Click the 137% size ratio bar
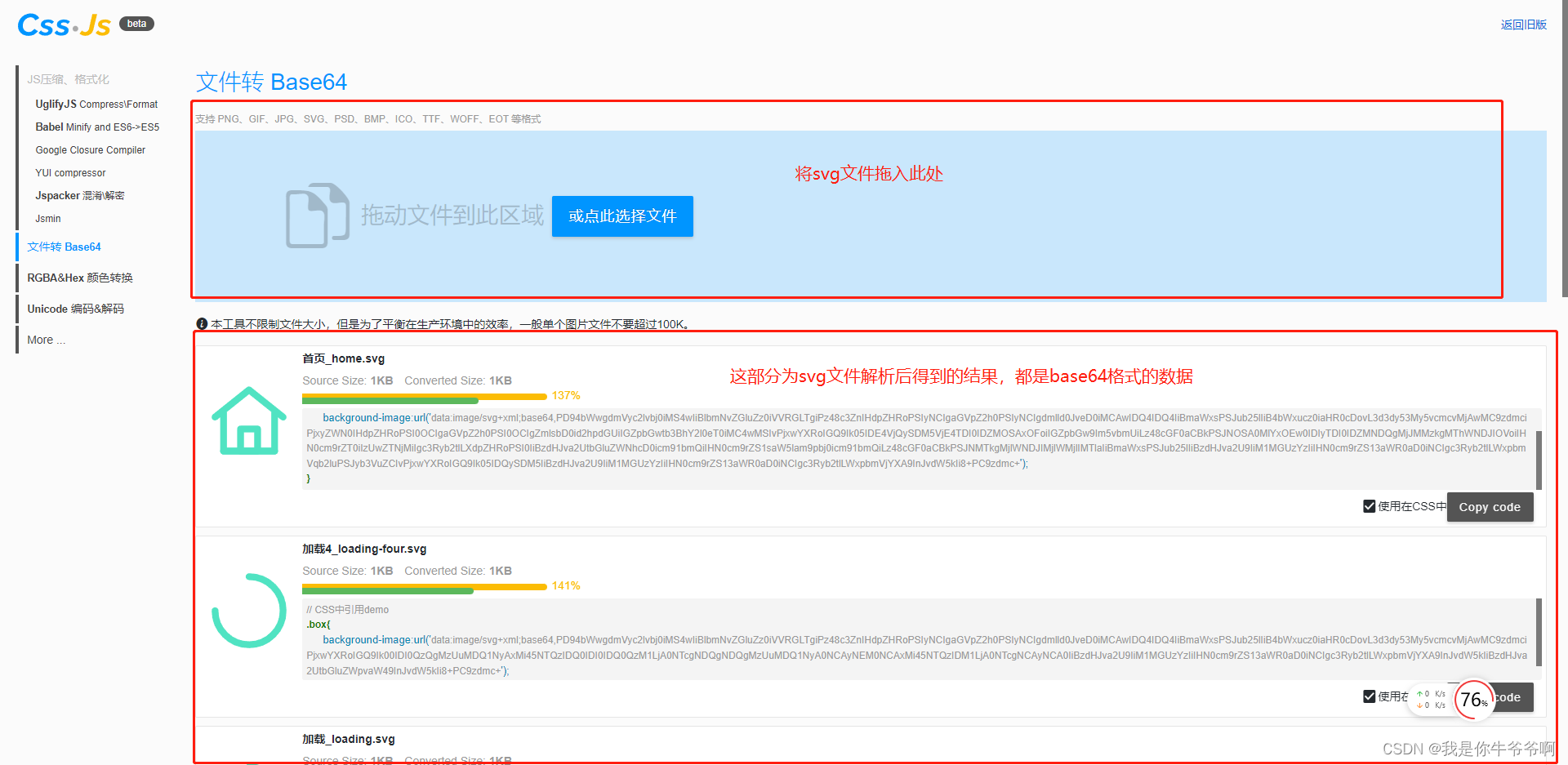The width and height of the screenshot is (1568, 765). (425, 398)
